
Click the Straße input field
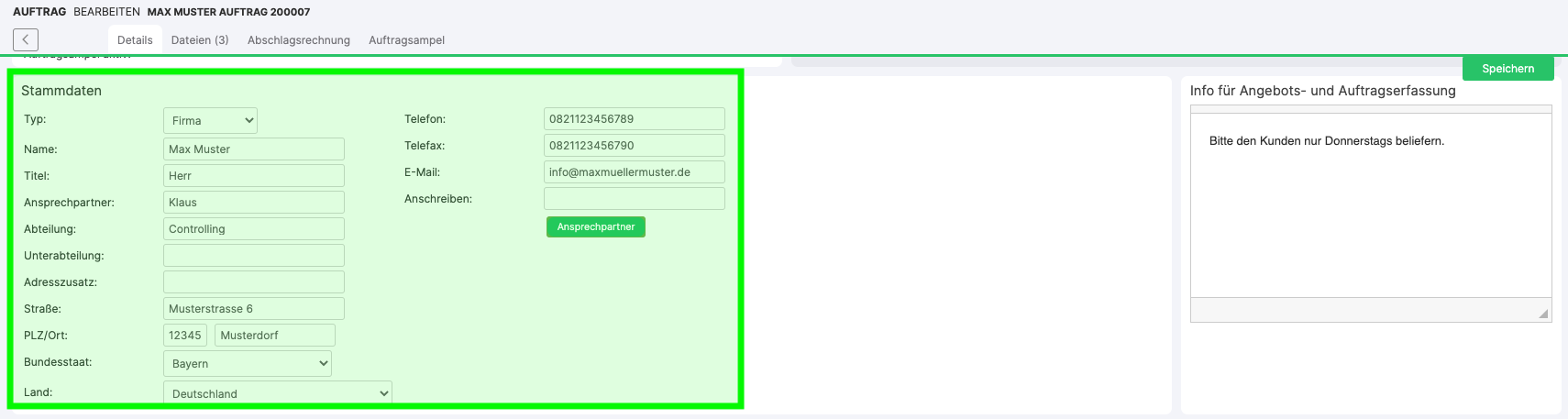click(254, 309)
